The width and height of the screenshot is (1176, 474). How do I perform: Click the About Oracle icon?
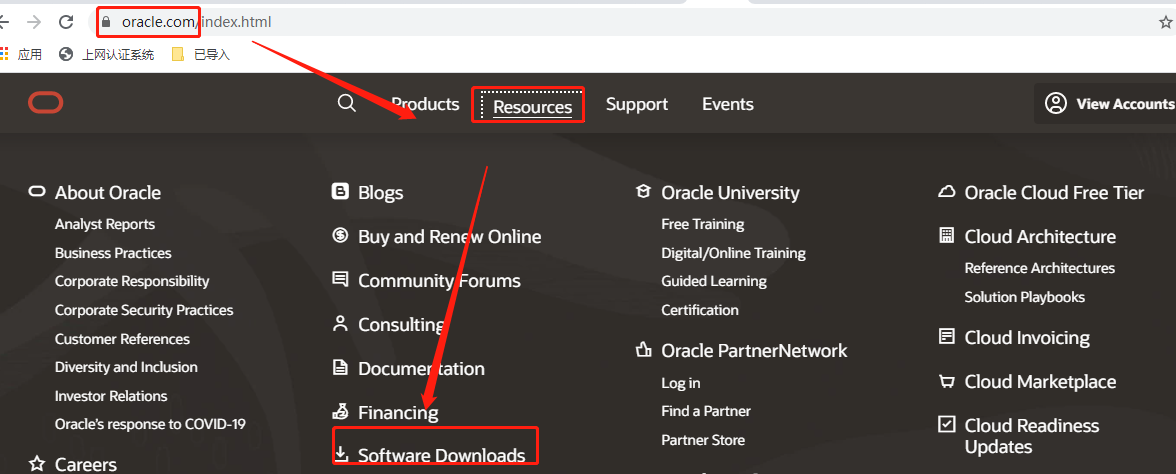pyautogui.click(x=37, y=192)
